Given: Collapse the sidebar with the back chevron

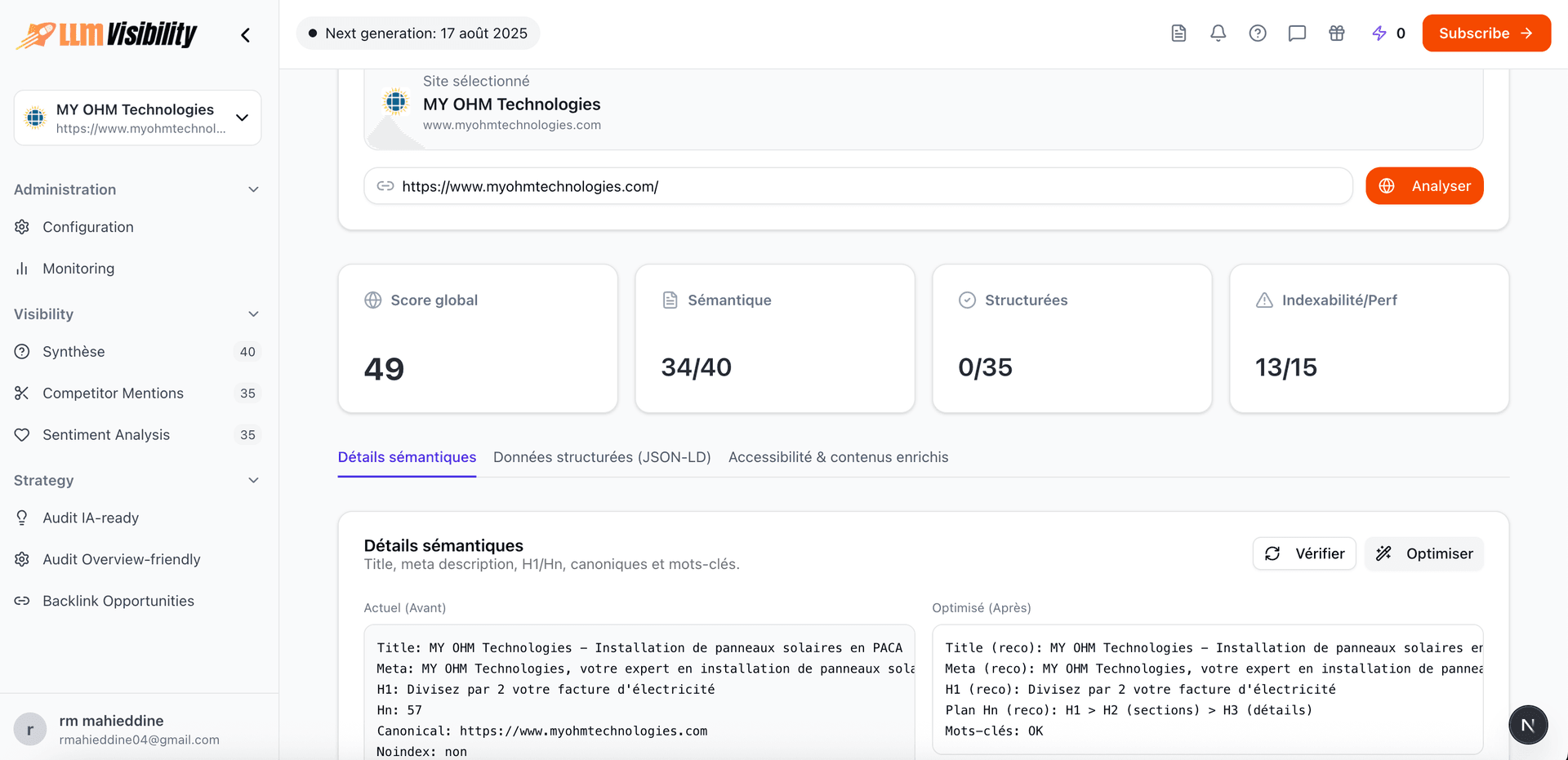Looking at the screenshot, I should pos(245,35).
